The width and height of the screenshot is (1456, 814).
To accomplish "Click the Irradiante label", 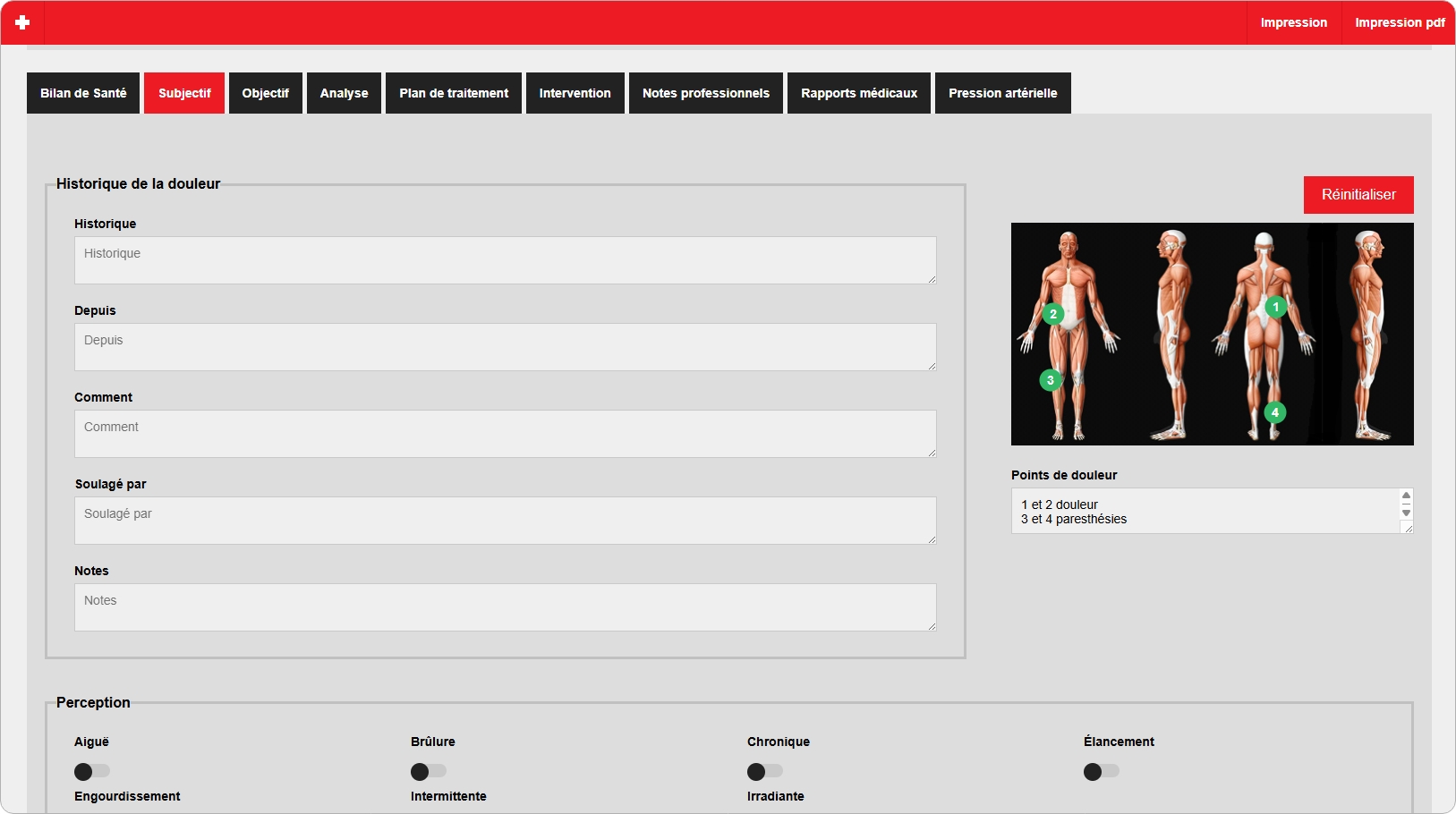I will 776,796.
